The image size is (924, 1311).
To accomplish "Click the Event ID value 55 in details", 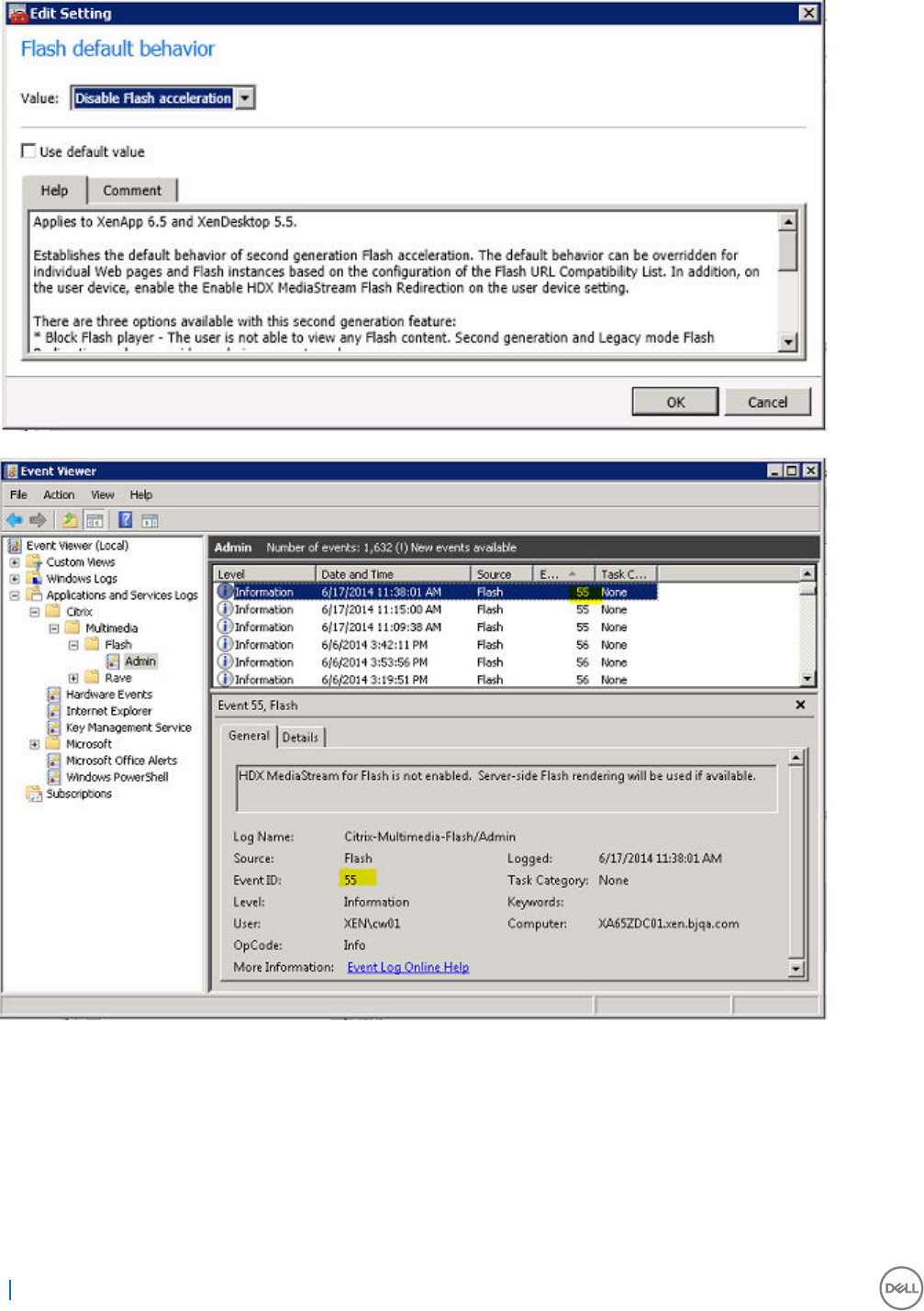I will [x=351, y=880].
